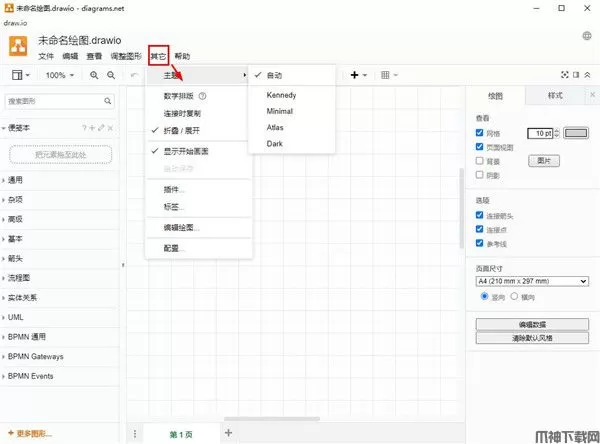Select the 横向 landscape radio button
The width and height of the screenshot is (600, 444).
[515, 297]
